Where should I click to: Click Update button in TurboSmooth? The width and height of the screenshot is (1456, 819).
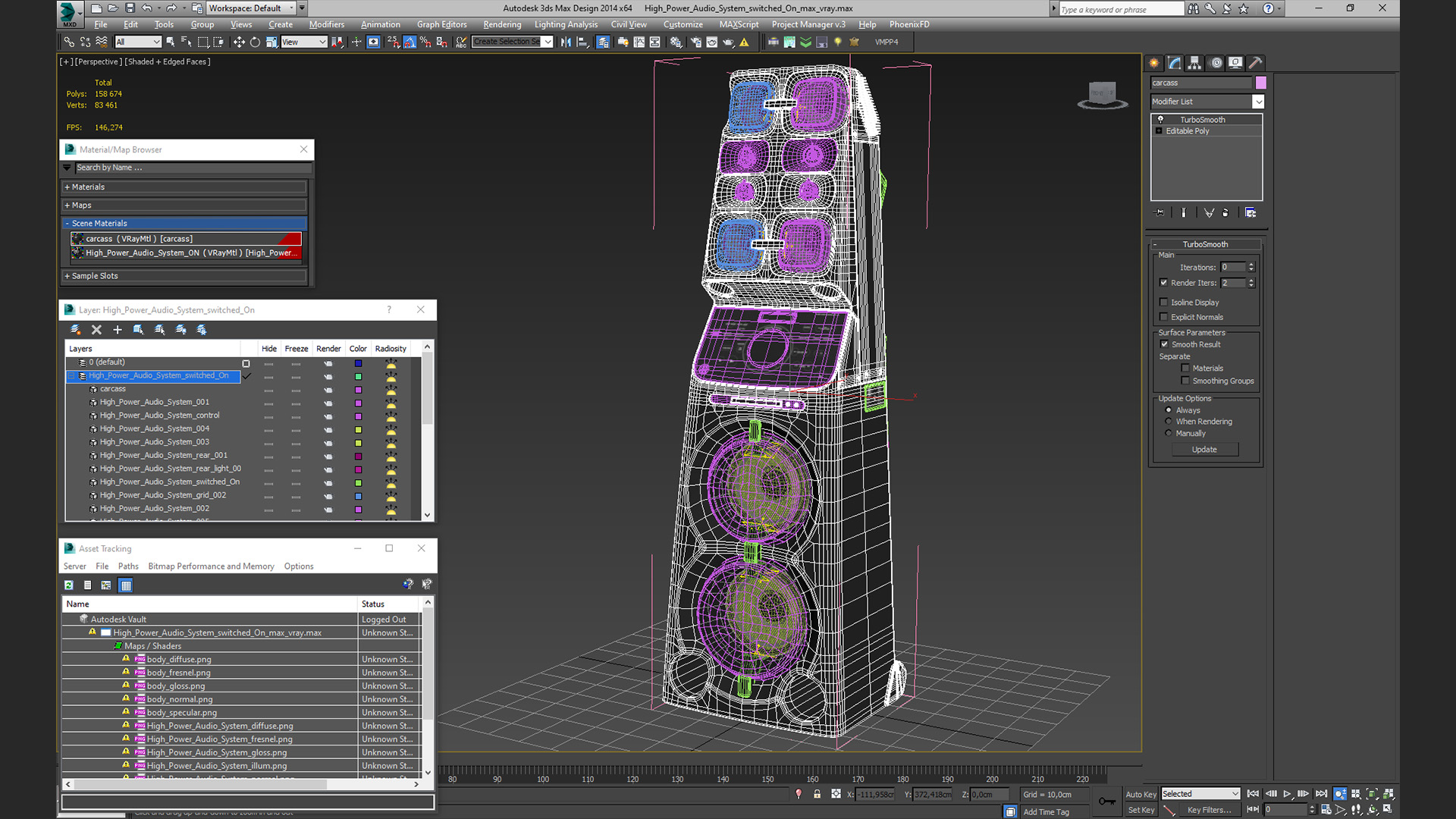tap(1203, 448)
